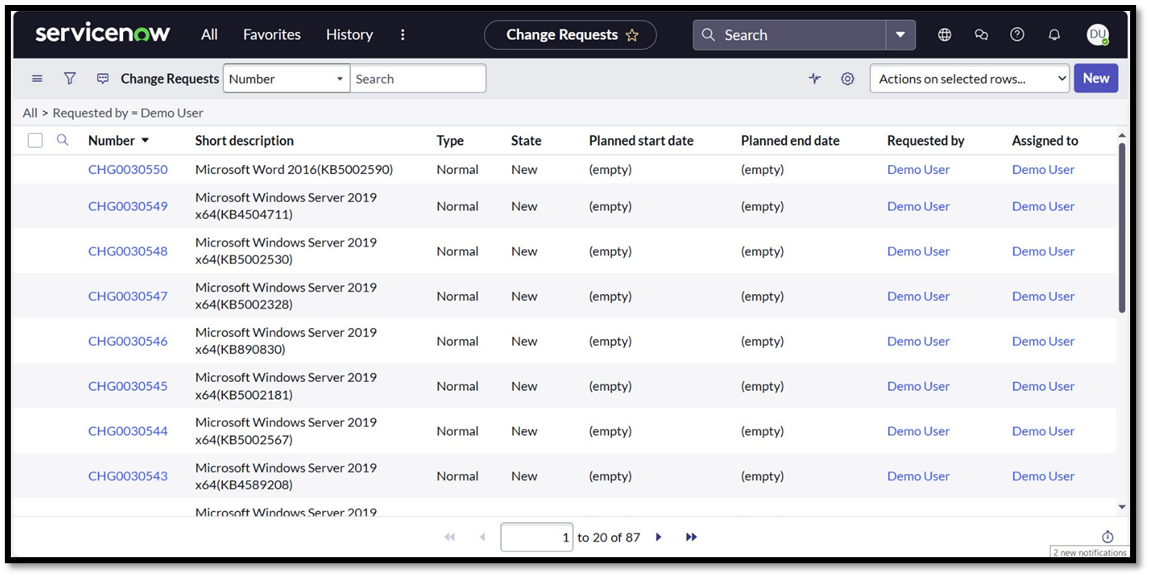1149x576 pixels.
Task: Open change request CHG0030545
Action: click(x=128, y=386)
